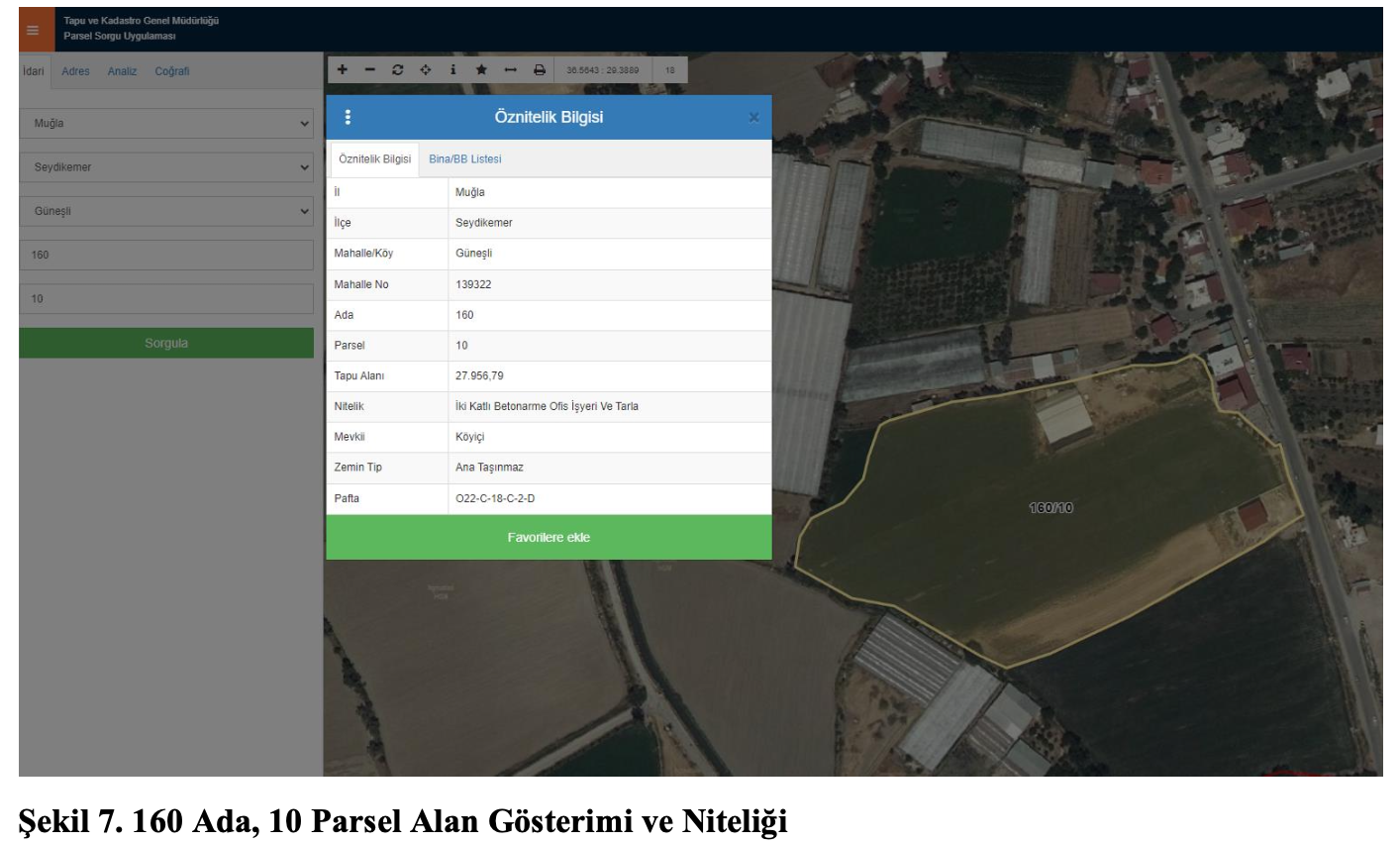Expand the Seydikemer district dropdown
The image size is (1400, 844).
(166, 167)
